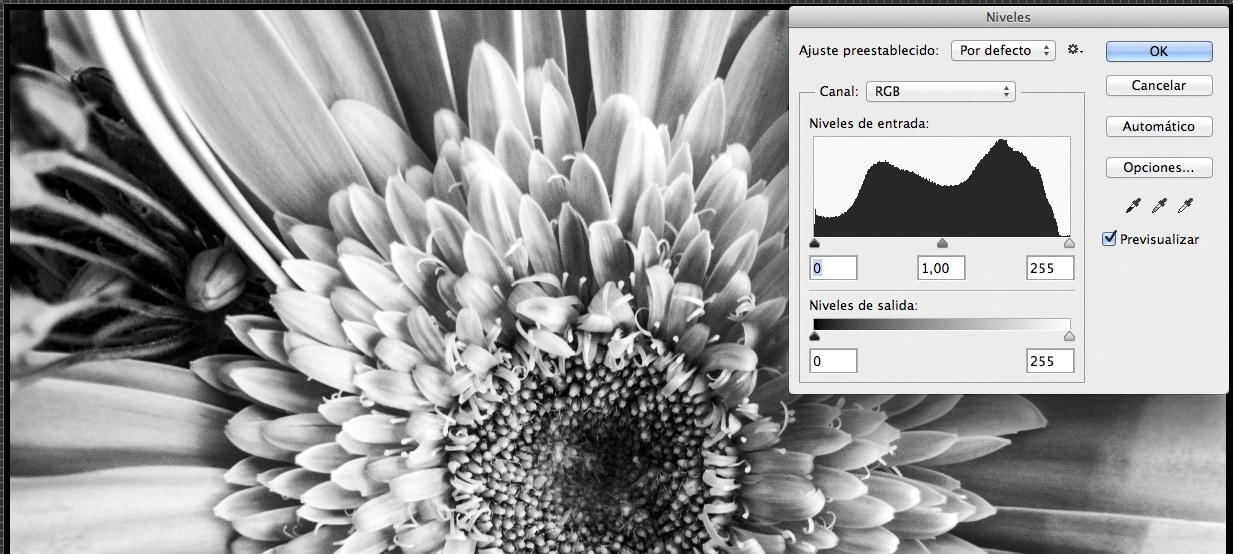Click the Cancelar button
This screenshot has width=1233, height=554.
(1159, 86)
